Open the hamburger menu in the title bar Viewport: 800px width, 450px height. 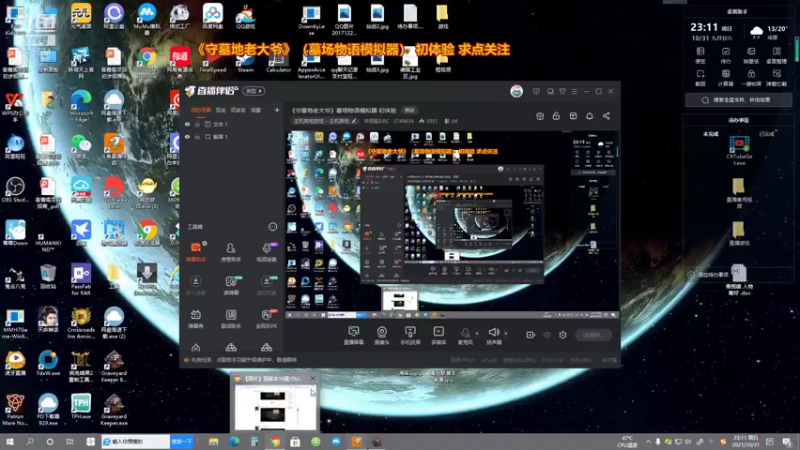tap(574, 91)
